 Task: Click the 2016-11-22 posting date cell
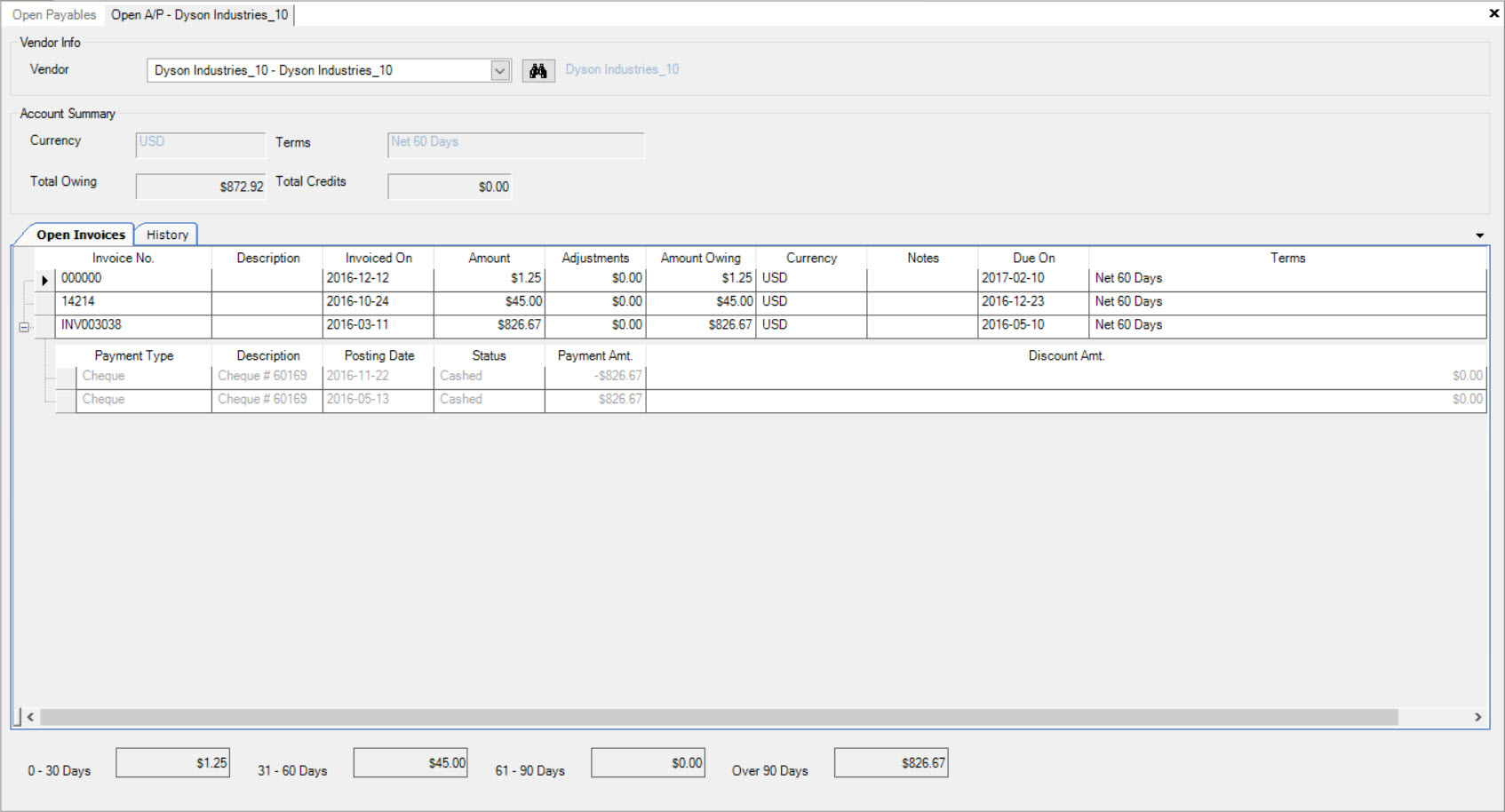[x=378, y=376]
